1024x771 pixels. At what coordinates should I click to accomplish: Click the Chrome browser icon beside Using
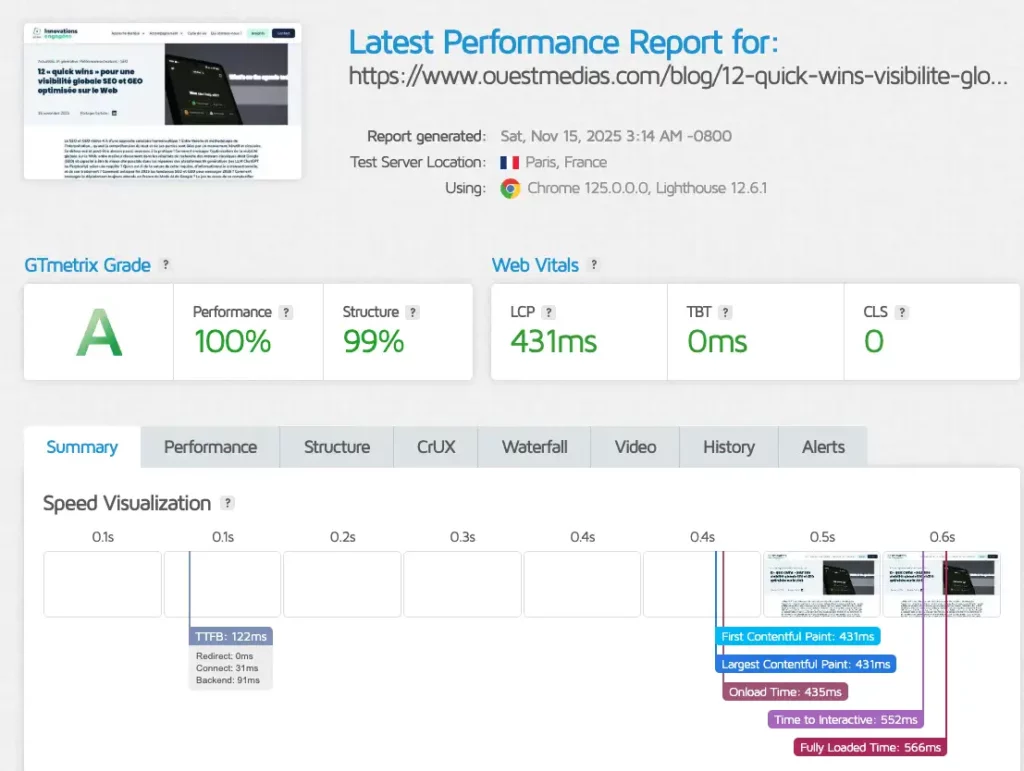click(x=510, y=188)
